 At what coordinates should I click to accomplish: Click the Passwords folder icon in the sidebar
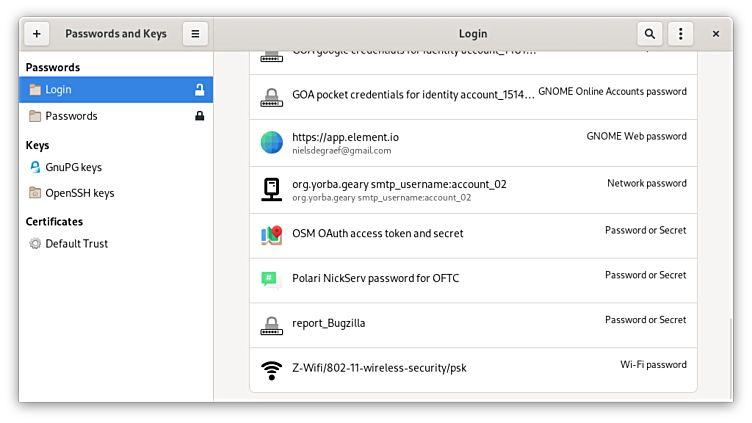point(35,116)
